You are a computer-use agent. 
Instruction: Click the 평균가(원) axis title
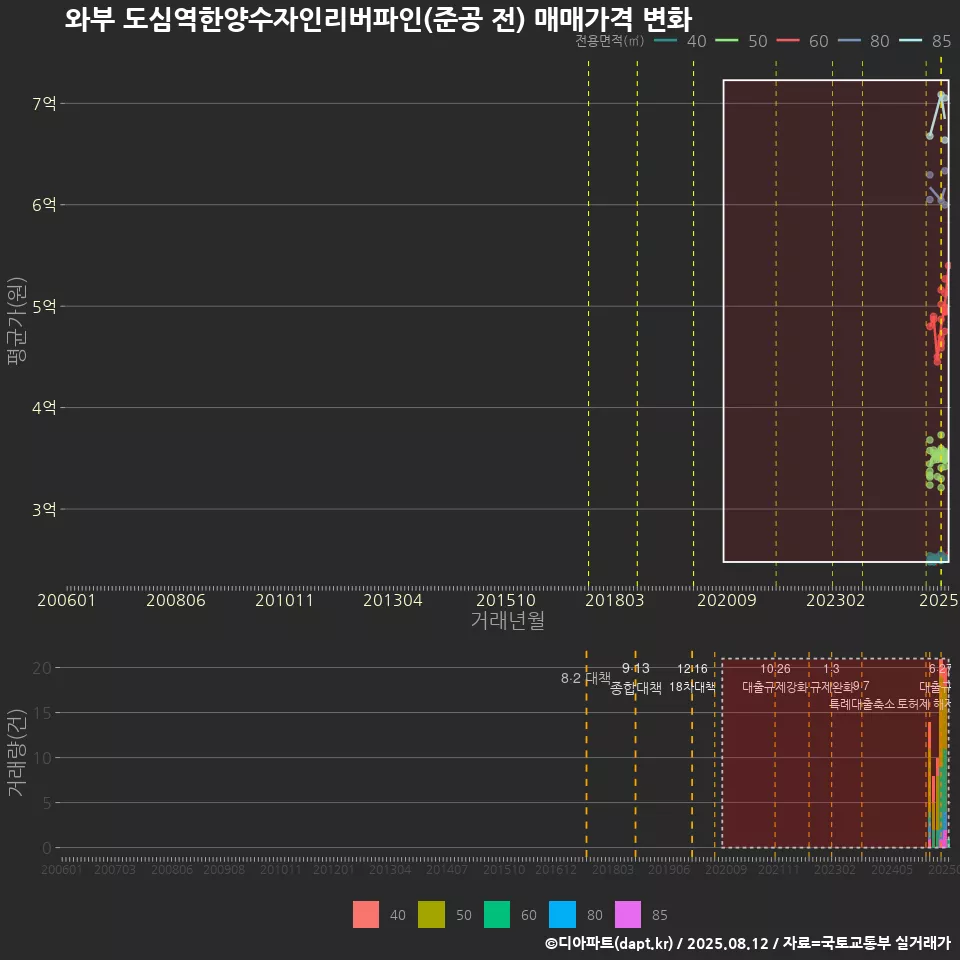[17, 321]
